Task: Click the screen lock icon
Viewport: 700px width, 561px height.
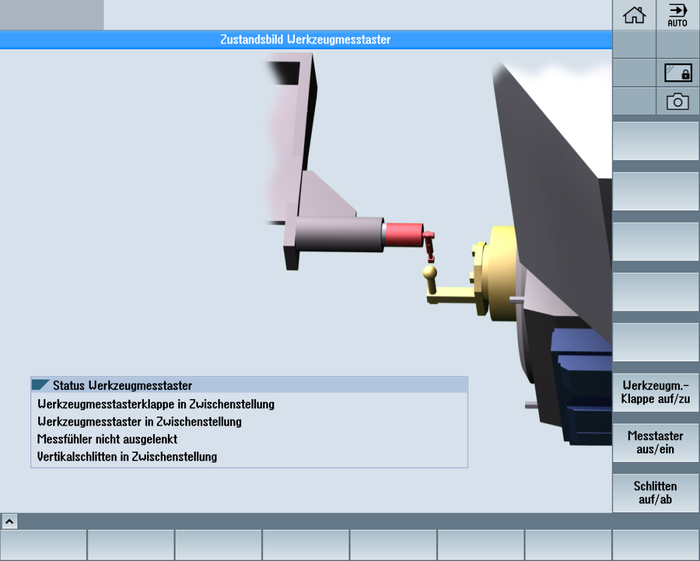Action: 677,73
